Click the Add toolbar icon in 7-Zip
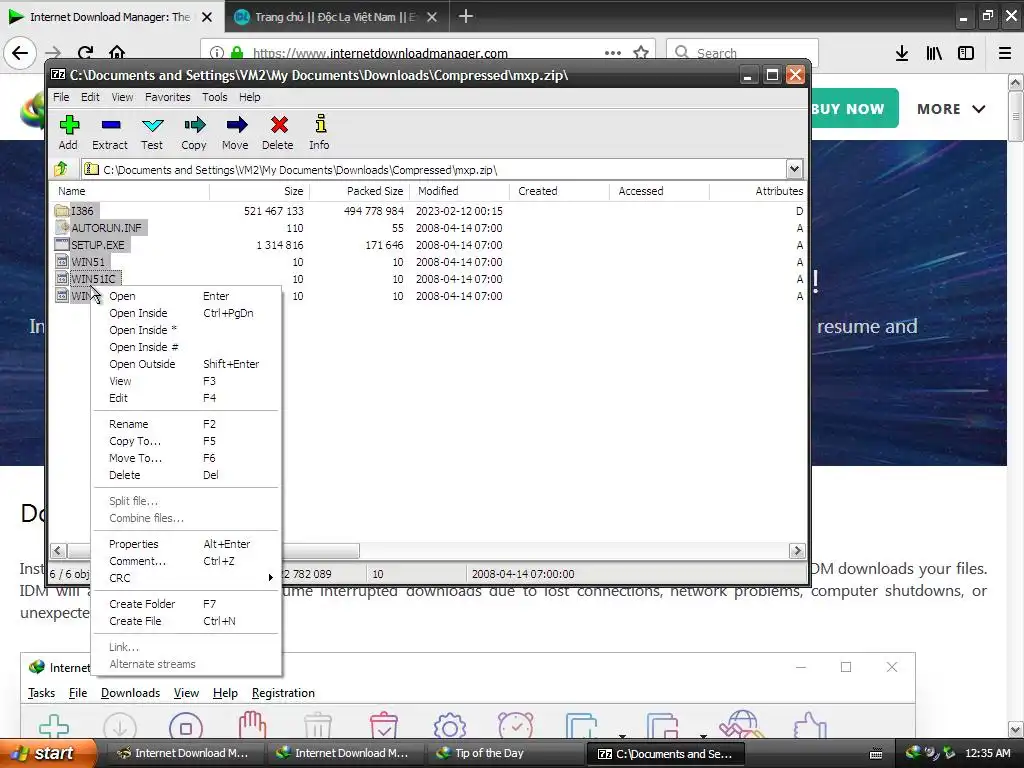The width and height of the screenshot is (1024, 768). pyautogui.click(x=69, y=133)
